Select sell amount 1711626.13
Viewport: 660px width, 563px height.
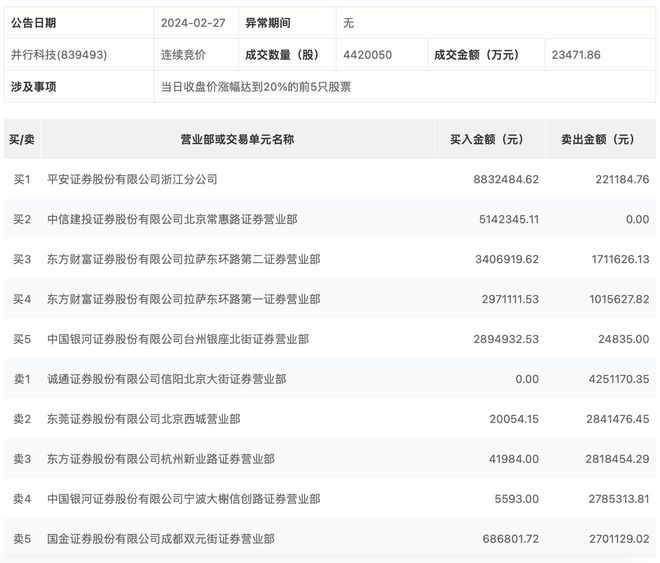click(620, 259)
